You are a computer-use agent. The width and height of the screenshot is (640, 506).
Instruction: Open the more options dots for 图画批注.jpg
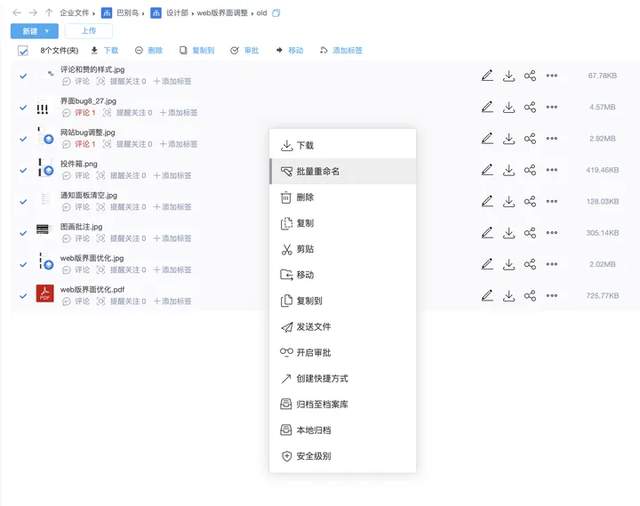(551, 233)
